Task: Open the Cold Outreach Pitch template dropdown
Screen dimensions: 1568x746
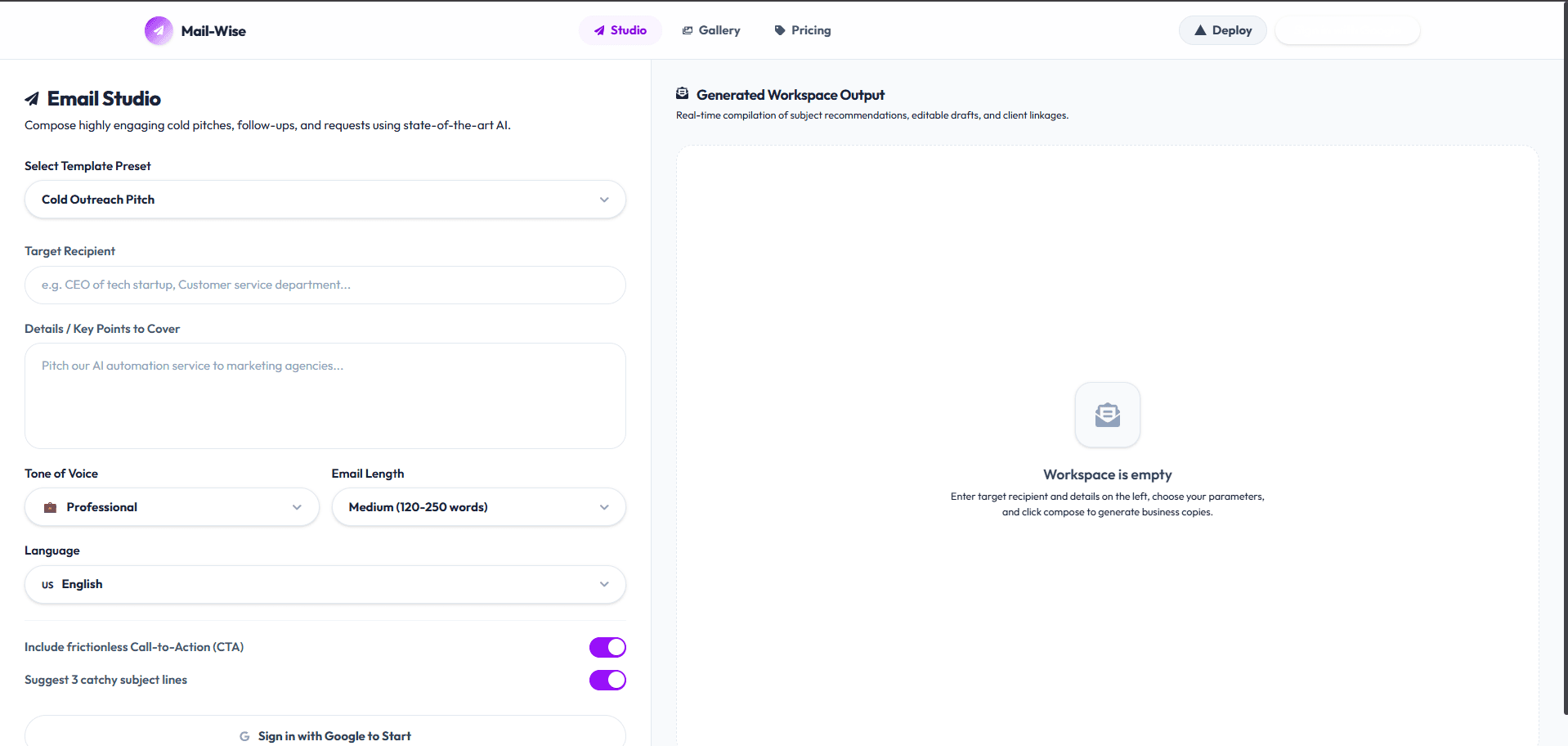Action: pos(325,200)
